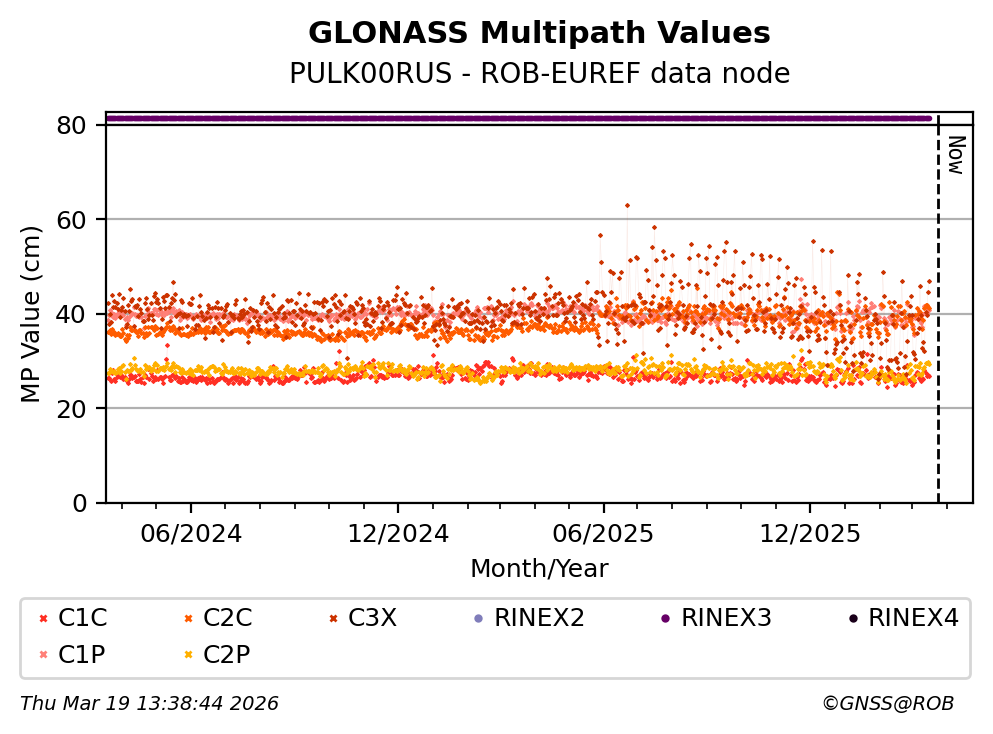
Task: Select the 12/2025 x-axis tick label
Action: (x=809, y=534)
